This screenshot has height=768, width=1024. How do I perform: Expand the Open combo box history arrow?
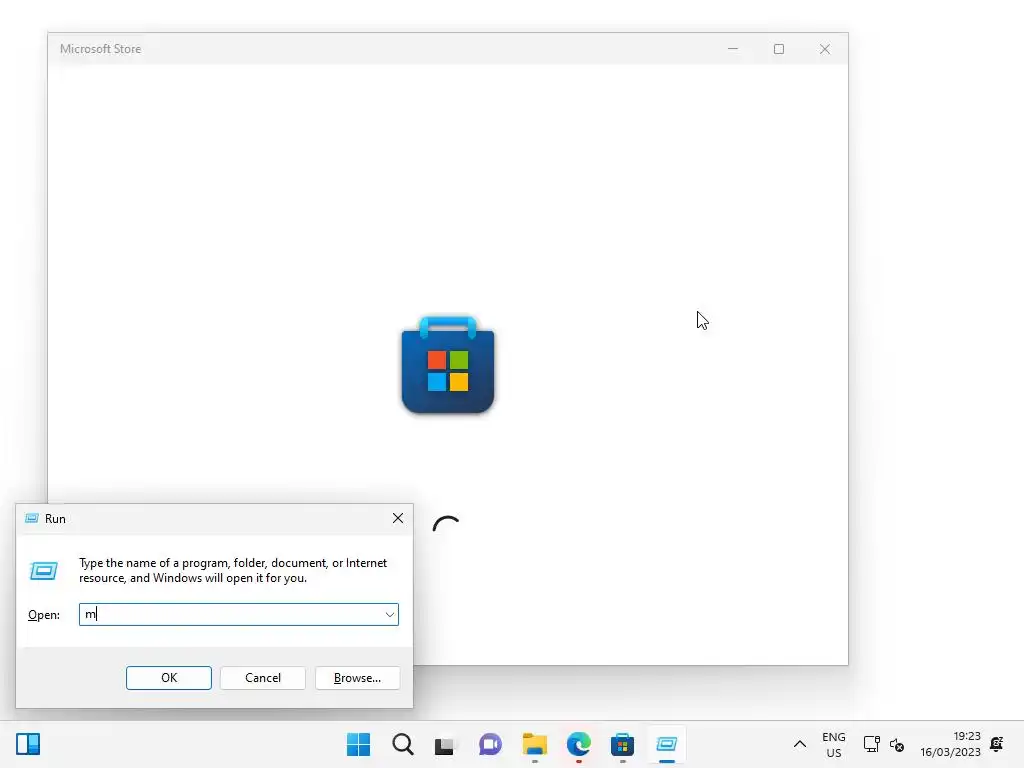click(x=389, y=615)
